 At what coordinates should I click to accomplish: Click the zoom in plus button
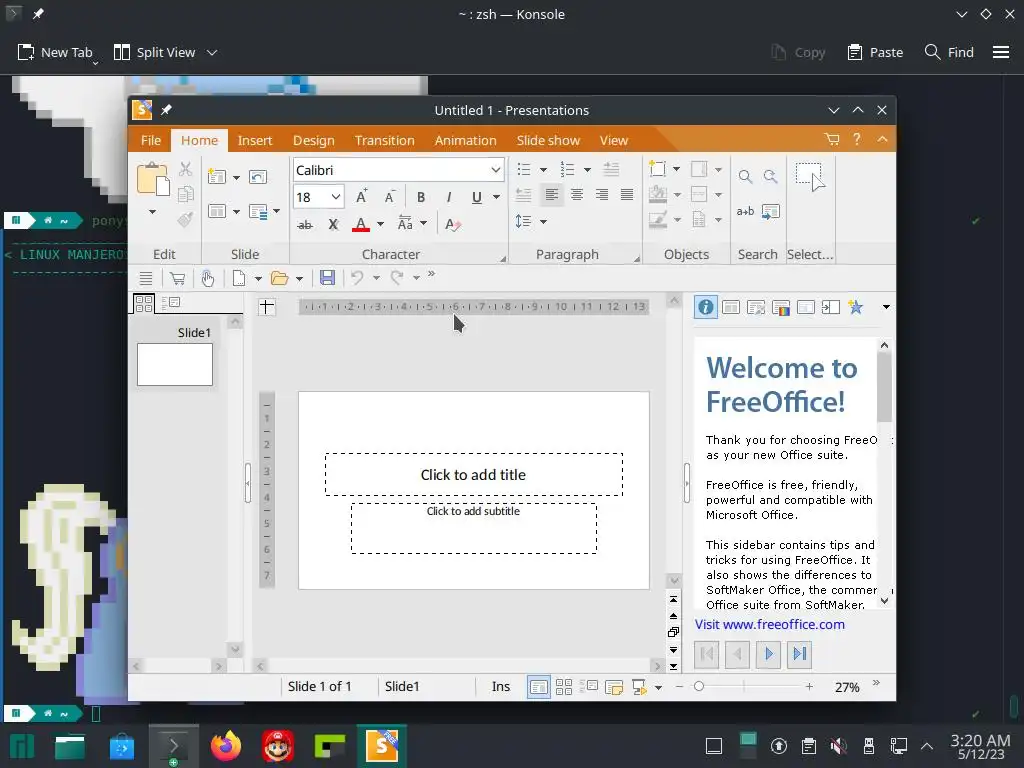[809, 686]
